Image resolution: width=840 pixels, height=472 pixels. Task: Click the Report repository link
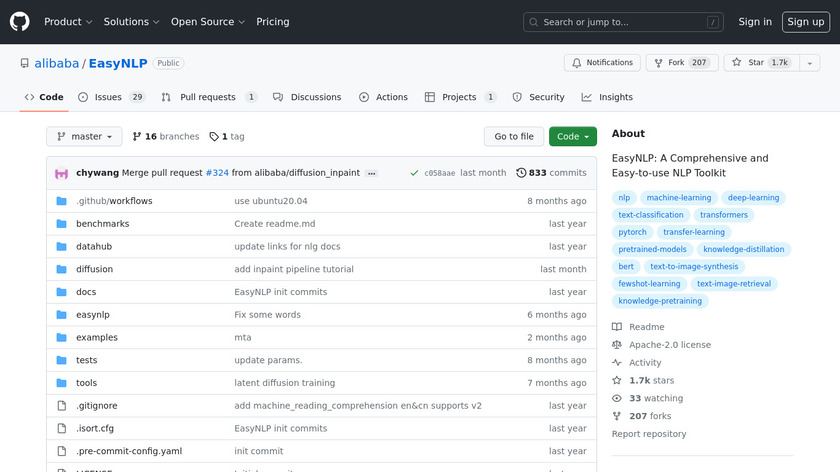pos(649,434)
